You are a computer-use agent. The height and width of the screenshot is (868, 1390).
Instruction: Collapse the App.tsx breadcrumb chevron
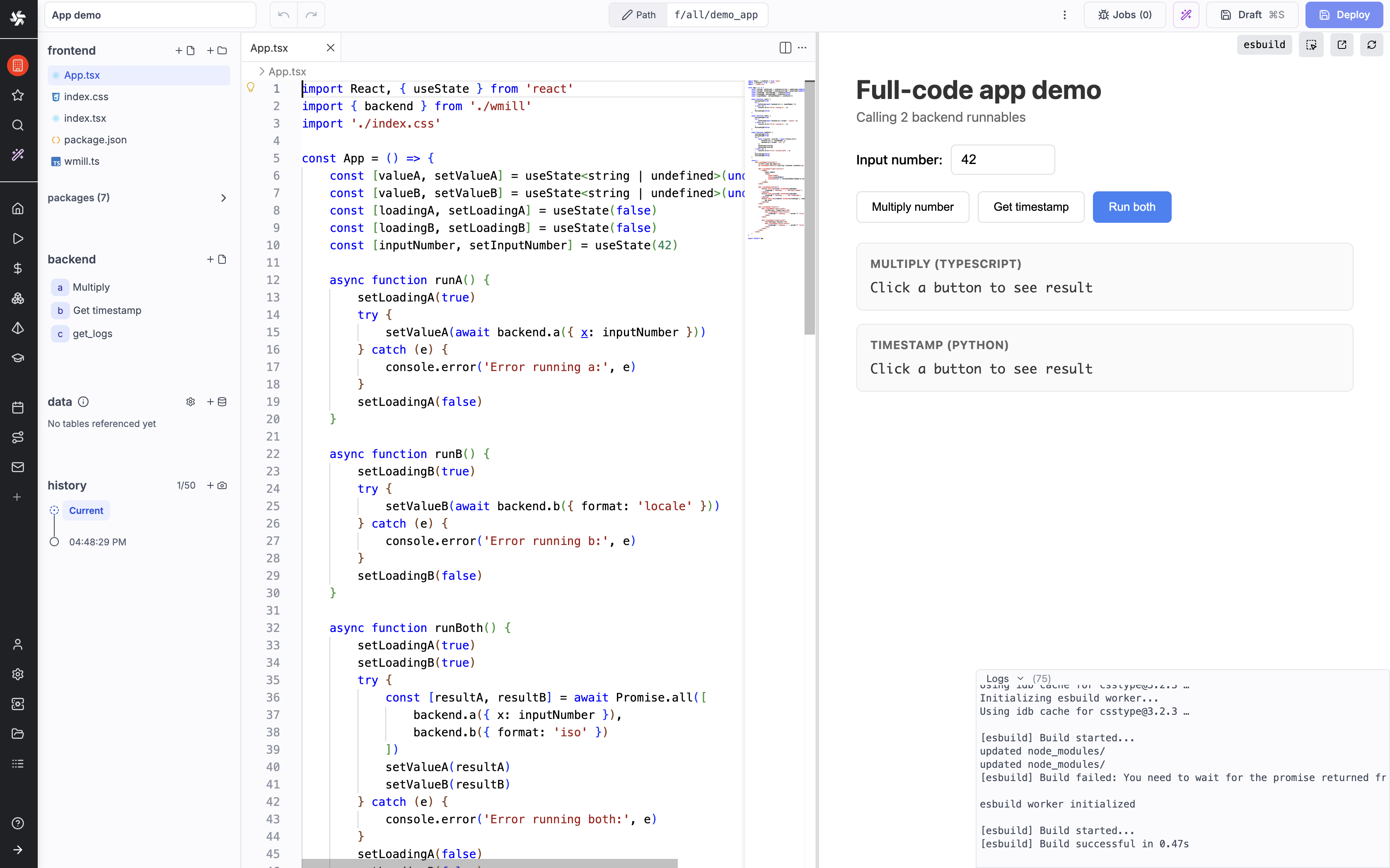tap(261, 71)
